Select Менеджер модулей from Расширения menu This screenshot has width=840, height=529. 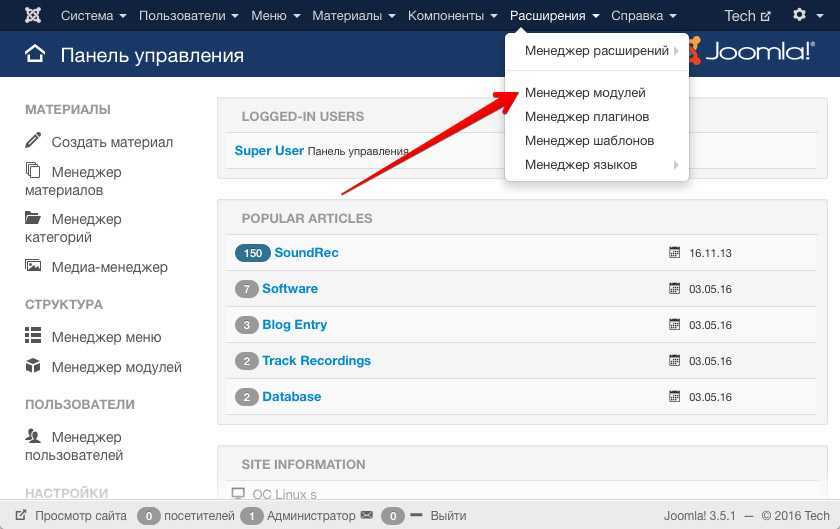[585, 92]
